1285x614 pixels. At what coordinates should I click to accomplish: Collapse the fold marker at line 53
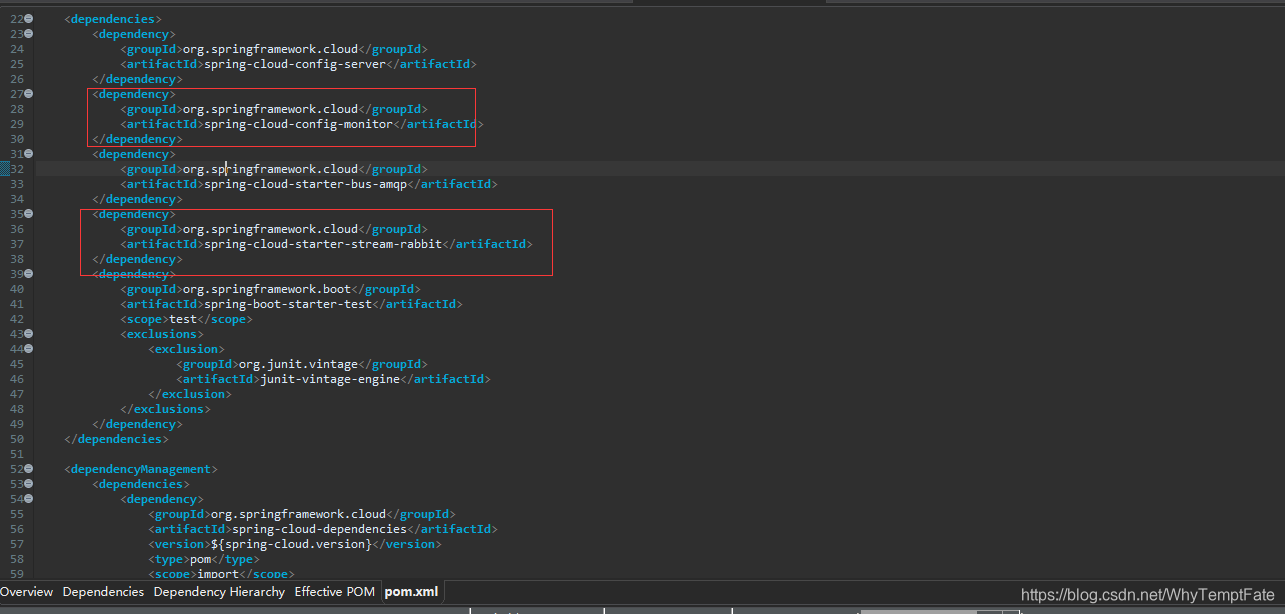(28, 484)
